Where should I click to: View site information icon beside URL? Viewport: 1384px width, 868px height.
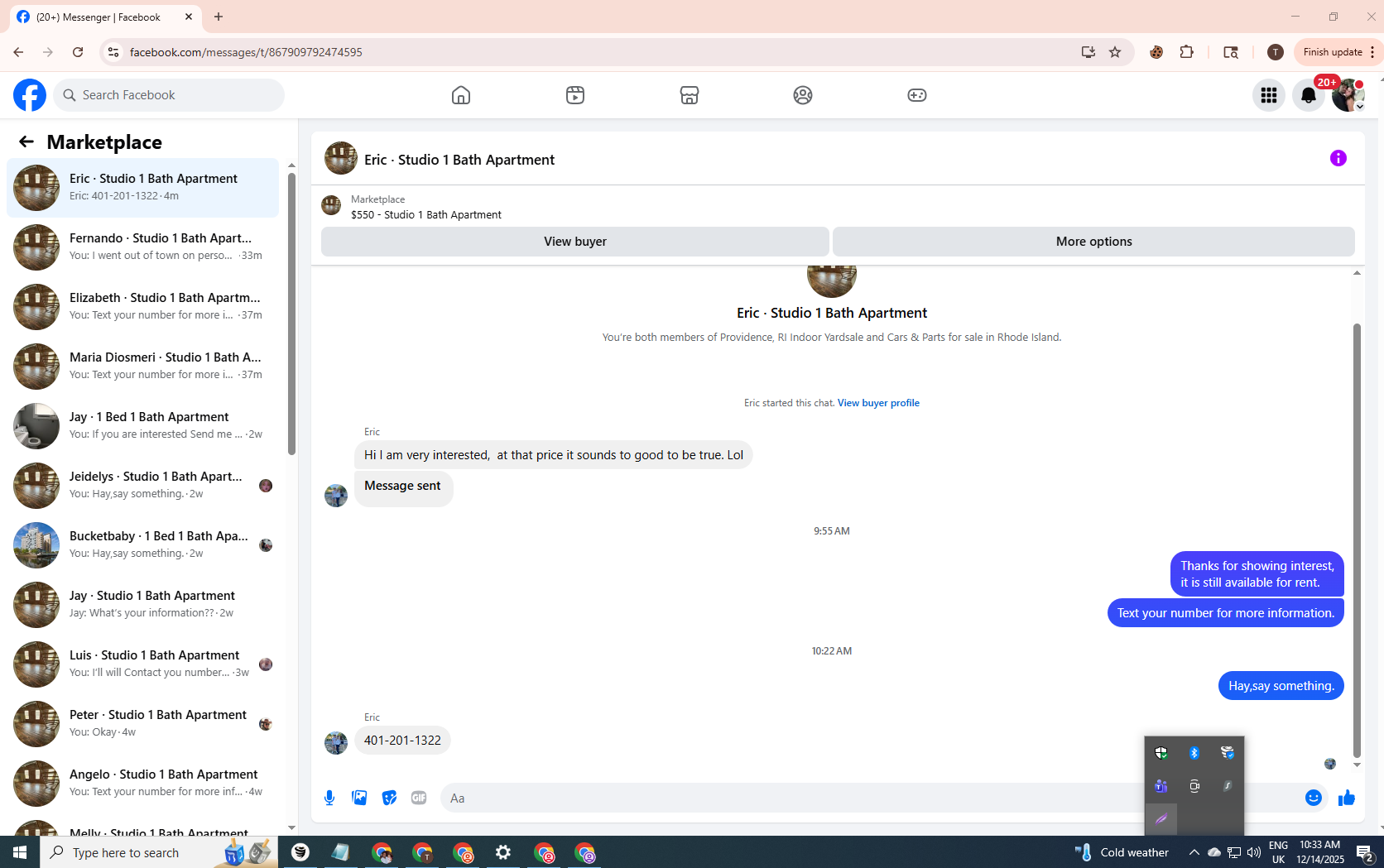(x=113, y=52)
